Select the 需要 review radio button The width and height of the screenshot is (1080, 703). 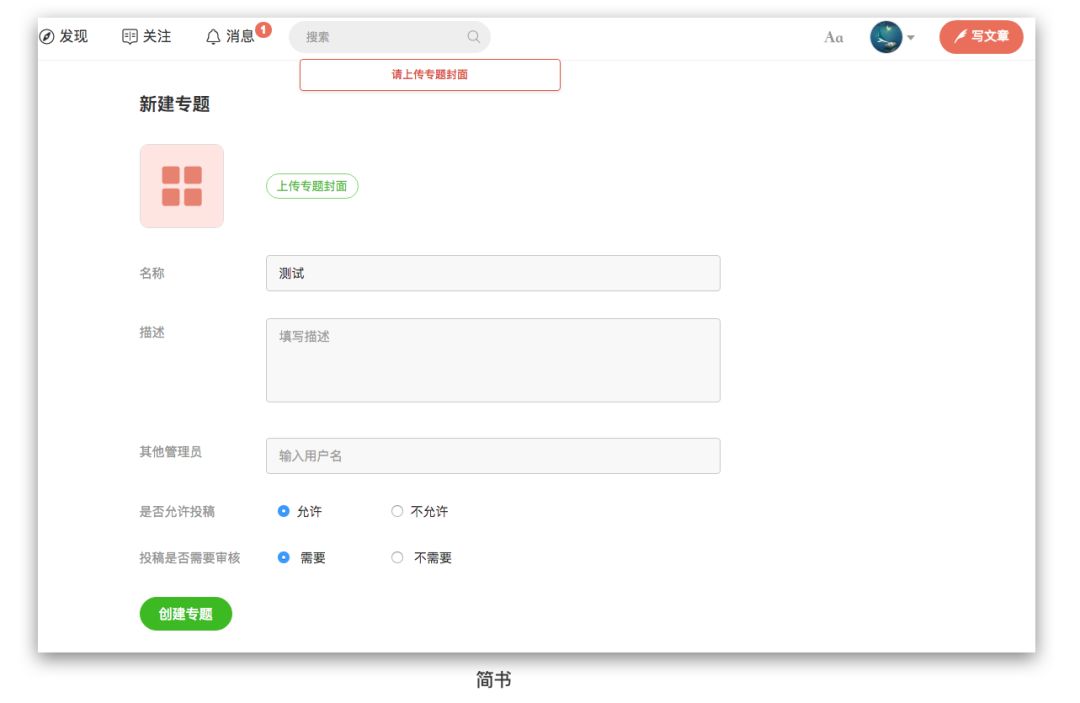[283, 557]
